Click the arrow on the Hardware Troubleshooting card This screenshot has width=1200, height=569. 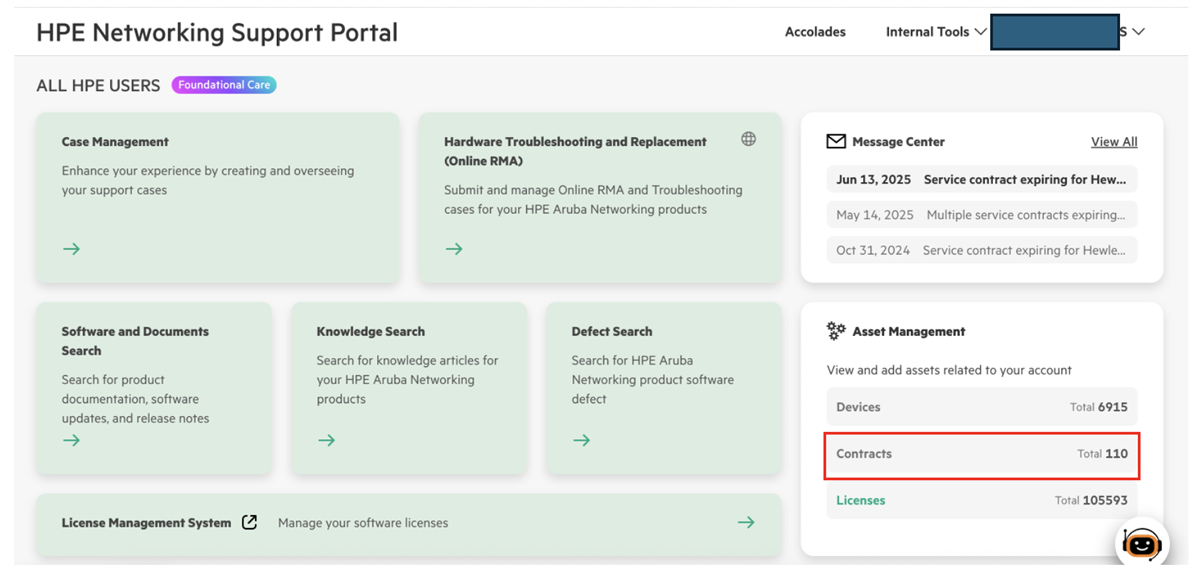[454, 249]
